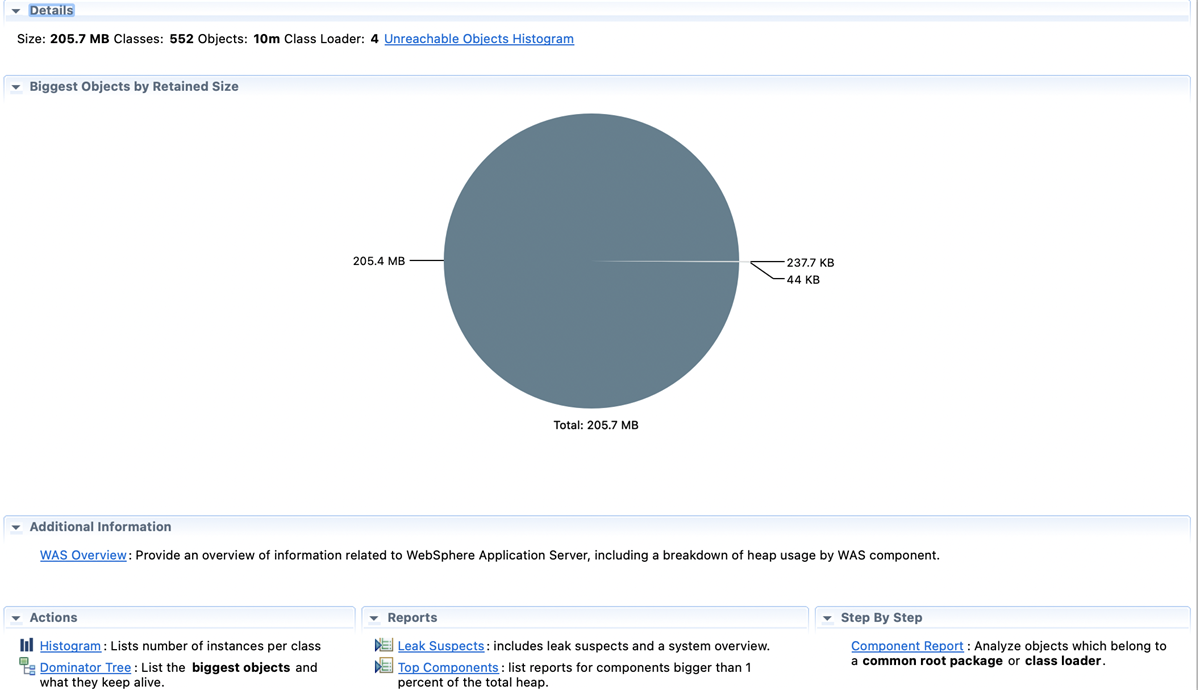The width and height of the screenshot is (1200, 690).
Task: Open the Leak Suspects report link
Action: 441,646
